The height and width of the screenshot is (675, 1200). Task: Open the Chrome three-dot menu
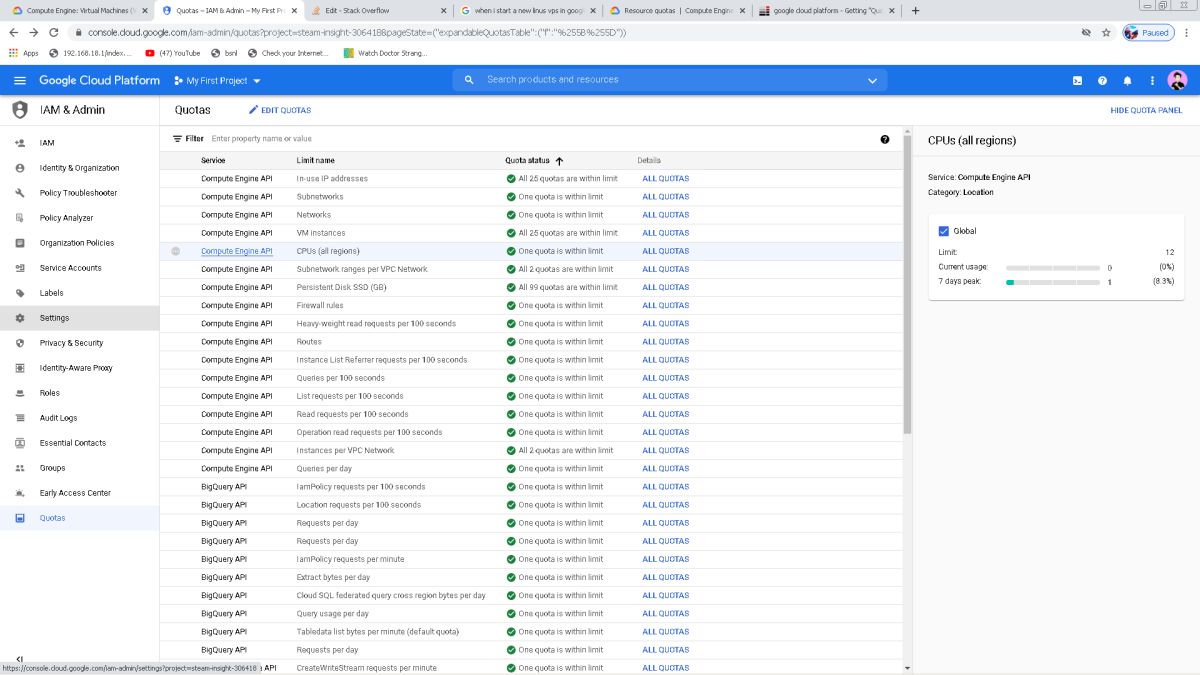[x=1188, y=32]
